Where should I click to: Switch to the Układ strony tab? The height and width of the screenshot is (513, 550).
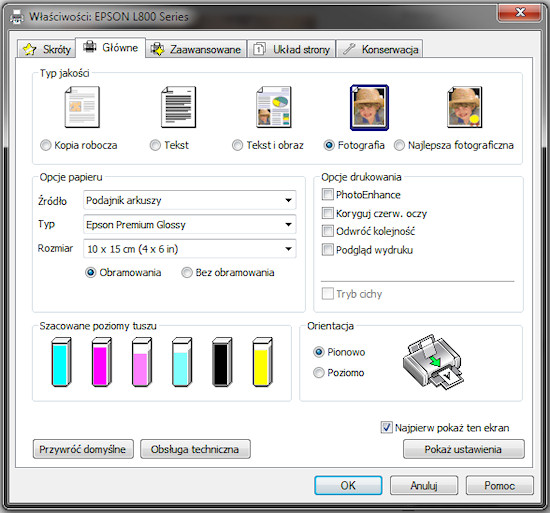coord(291,49)
